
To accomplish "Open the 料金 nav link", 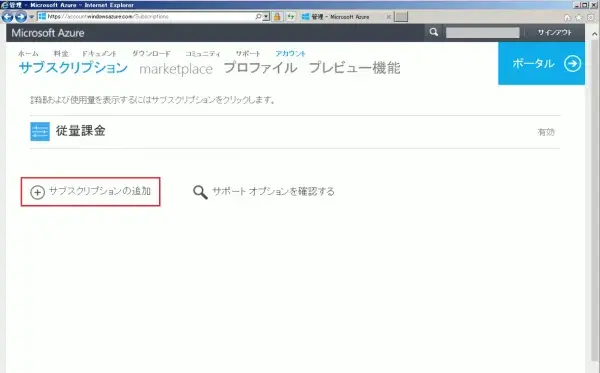I will coord(61,54).
